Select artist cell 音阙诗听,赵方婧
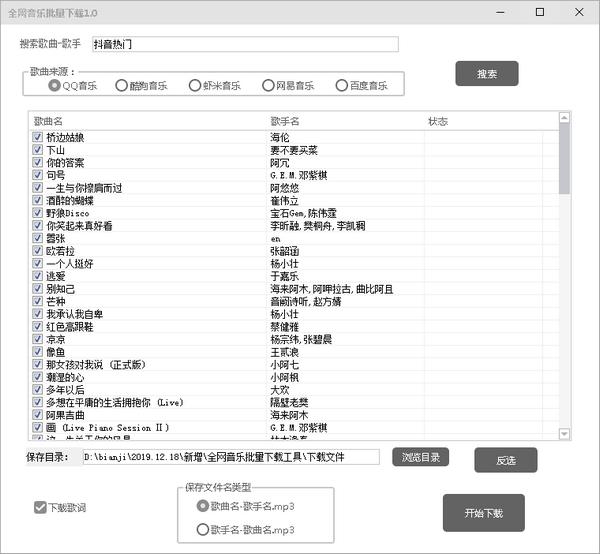Viewport: 600px width, 554px height. (x=306, y=301)
